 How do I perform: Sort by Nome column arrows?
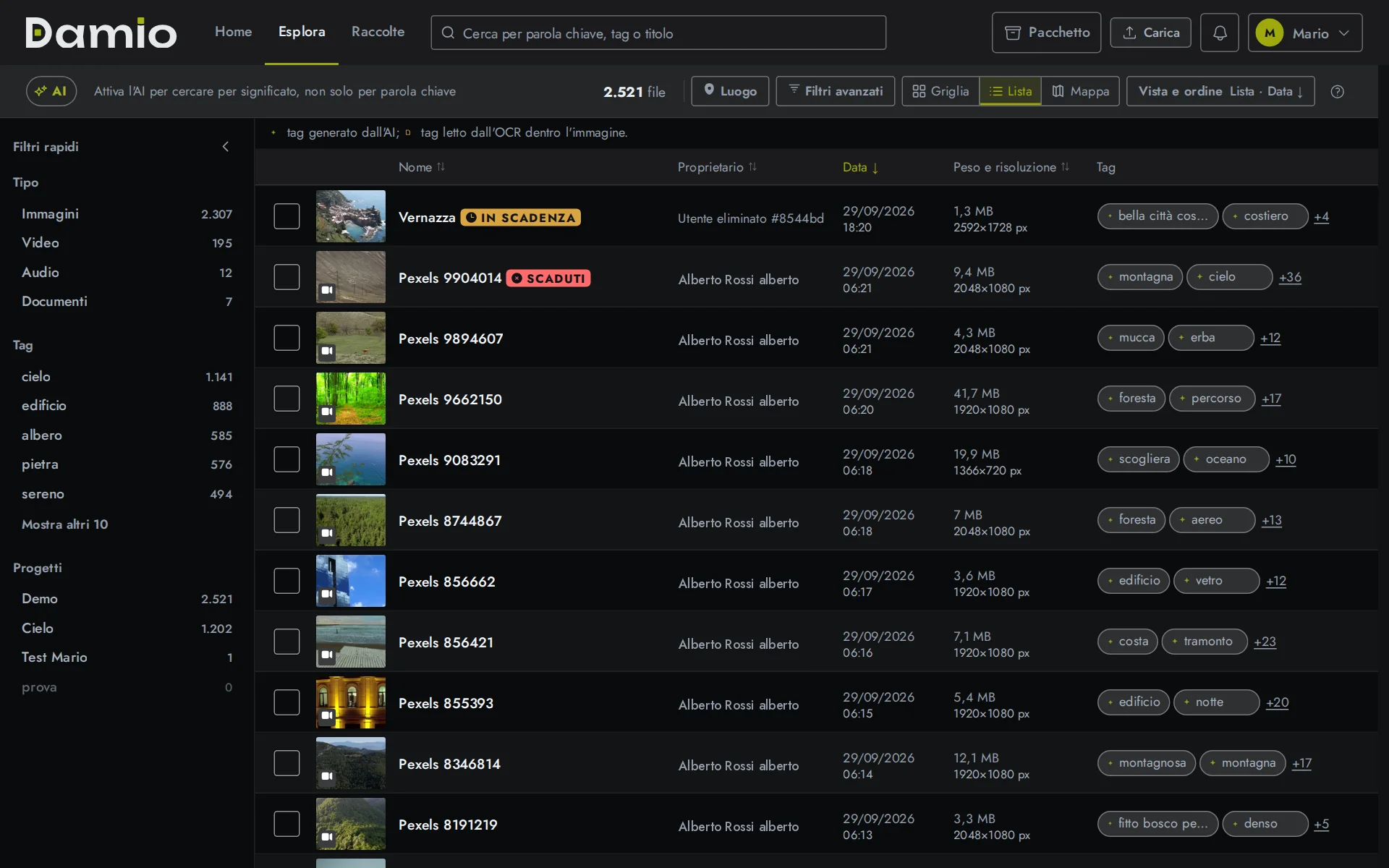[441, 167]
